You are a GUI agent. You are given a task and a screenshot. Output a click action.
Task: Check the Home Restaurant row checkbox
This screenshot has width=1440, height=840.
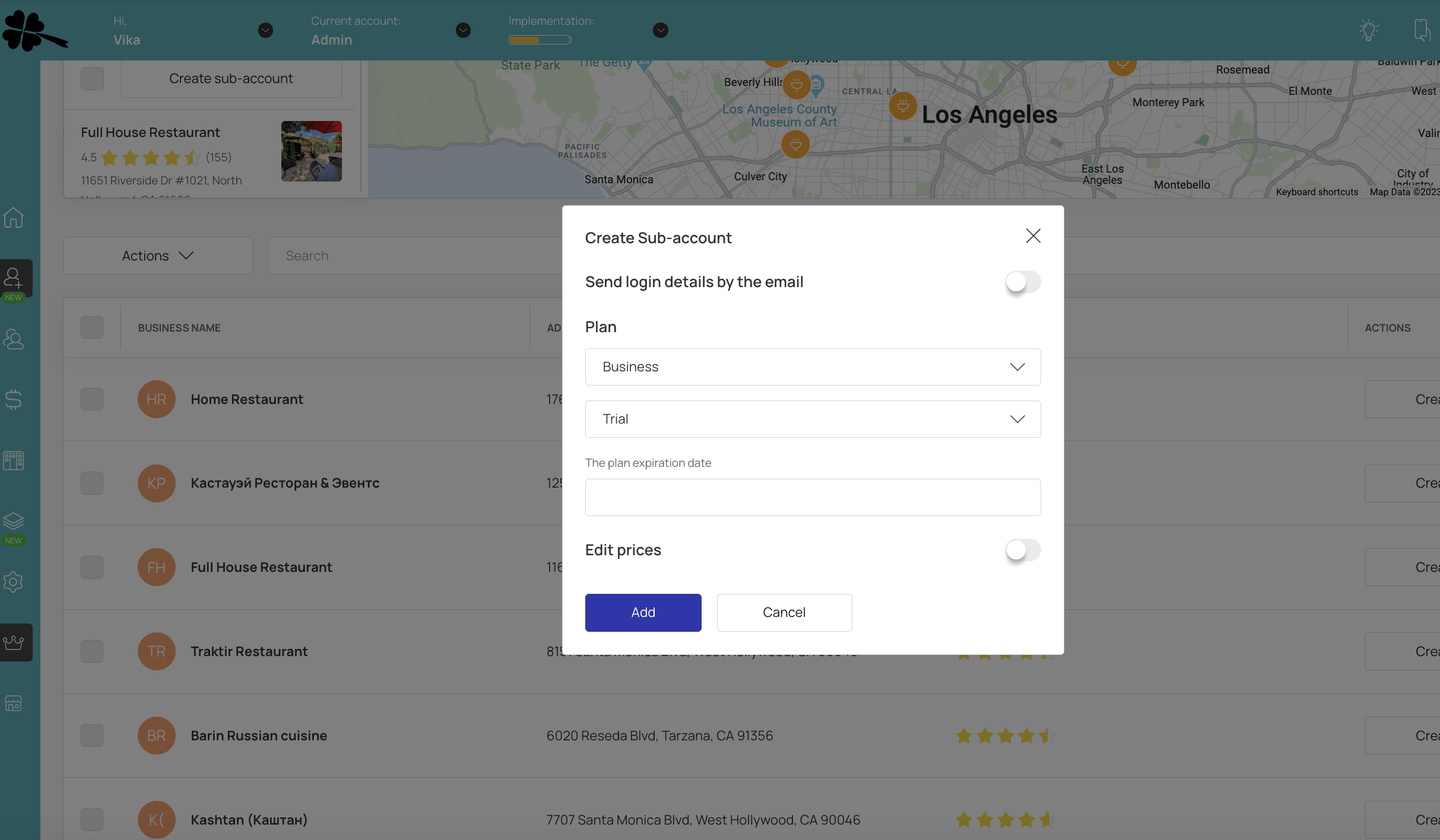click(x=92, y=399)
